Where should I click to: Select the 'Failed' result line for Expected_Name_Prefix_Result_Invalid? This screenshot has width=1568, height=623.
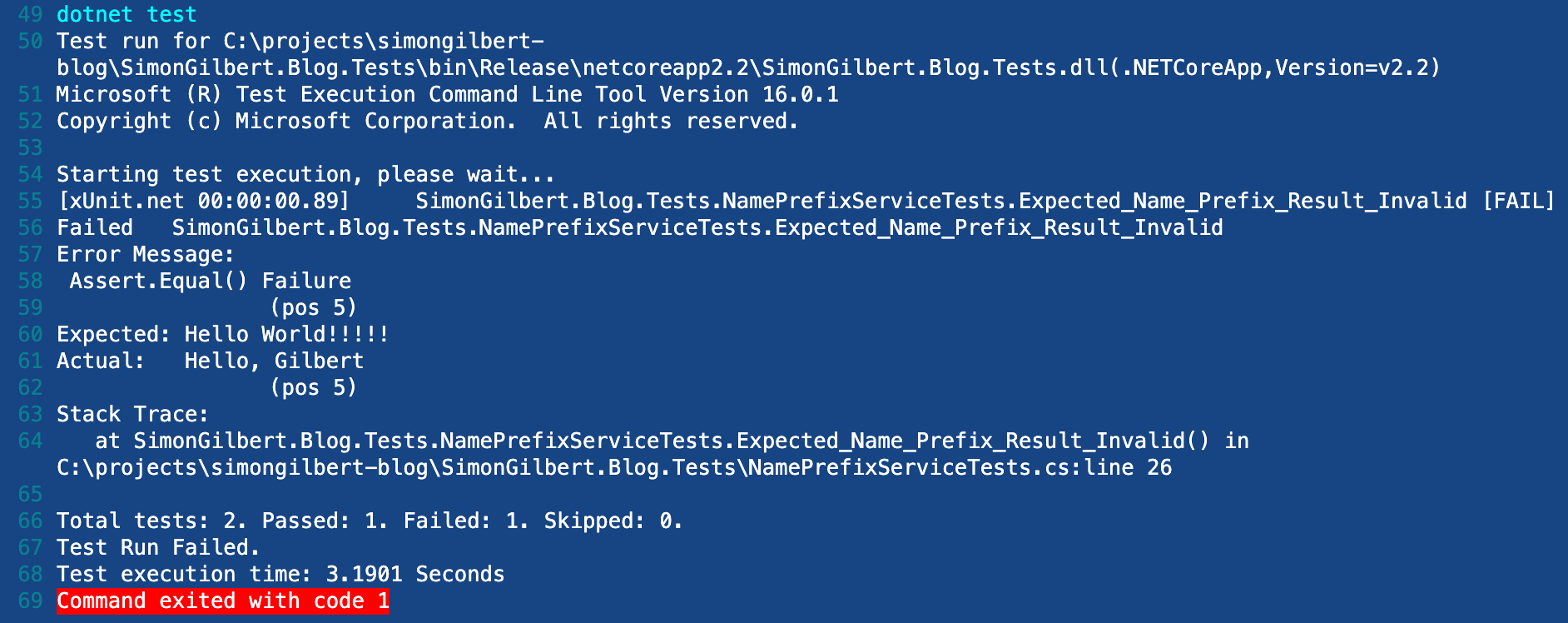point(640,227)
